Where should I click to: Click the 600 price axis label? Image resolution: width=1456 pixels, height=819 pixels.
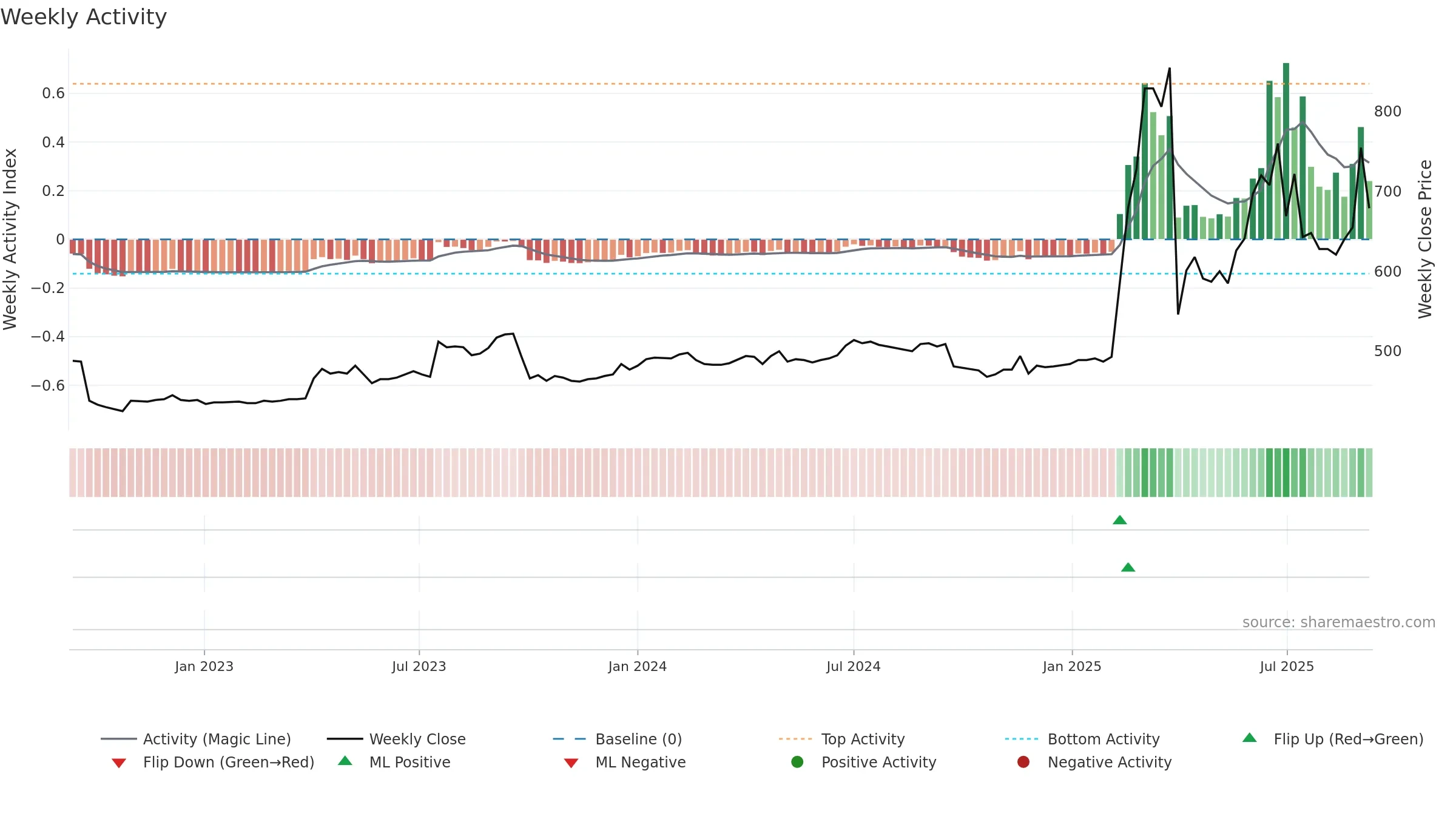1388,272
